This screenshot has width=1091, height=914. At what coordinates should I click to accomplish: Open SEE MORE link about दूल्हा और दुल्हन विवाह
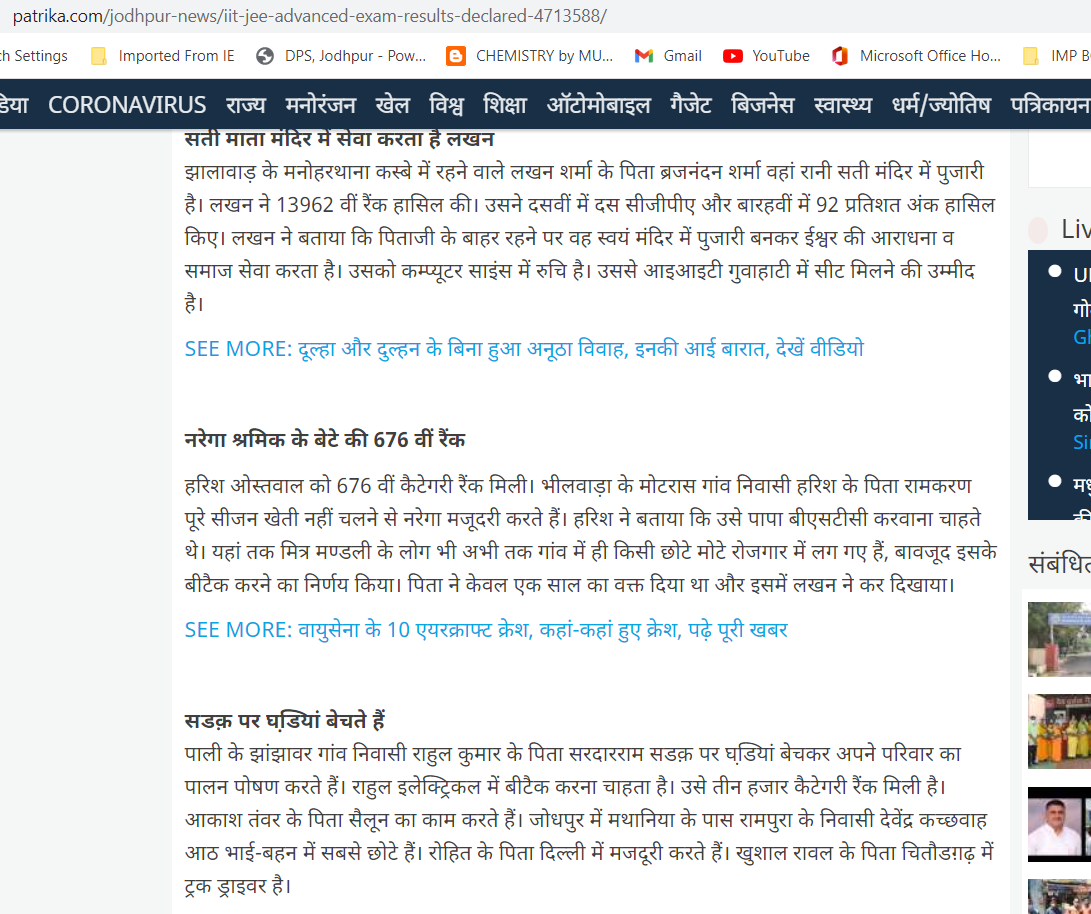pos(524,348)
